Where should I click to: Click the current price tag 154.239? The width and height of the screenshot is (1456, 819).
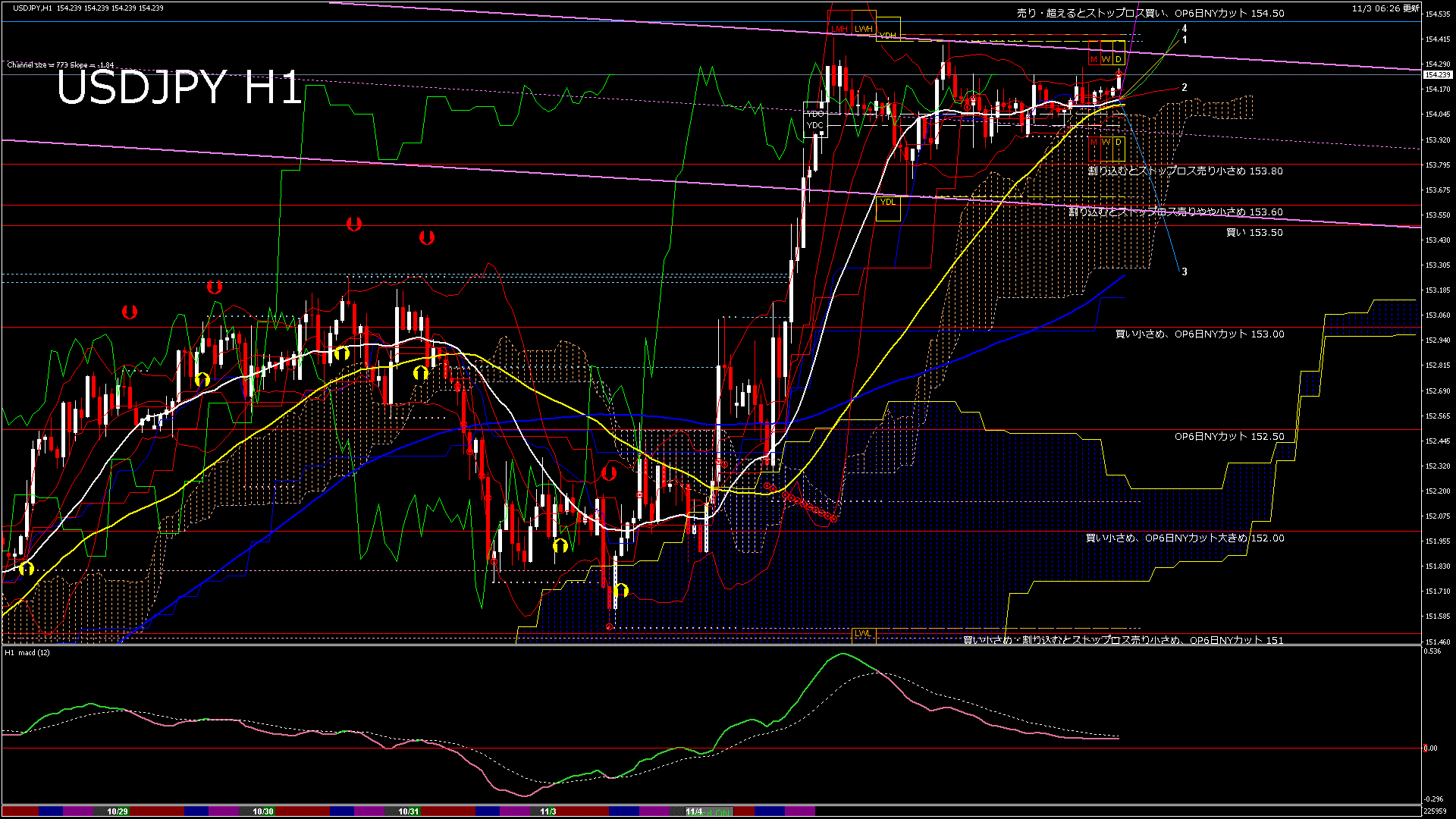(1437, 75)
